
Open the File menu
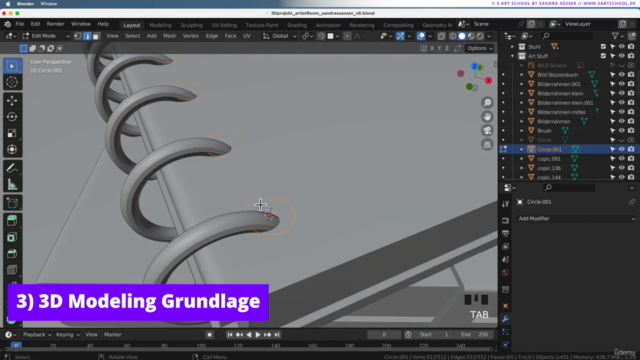(20, 24)
